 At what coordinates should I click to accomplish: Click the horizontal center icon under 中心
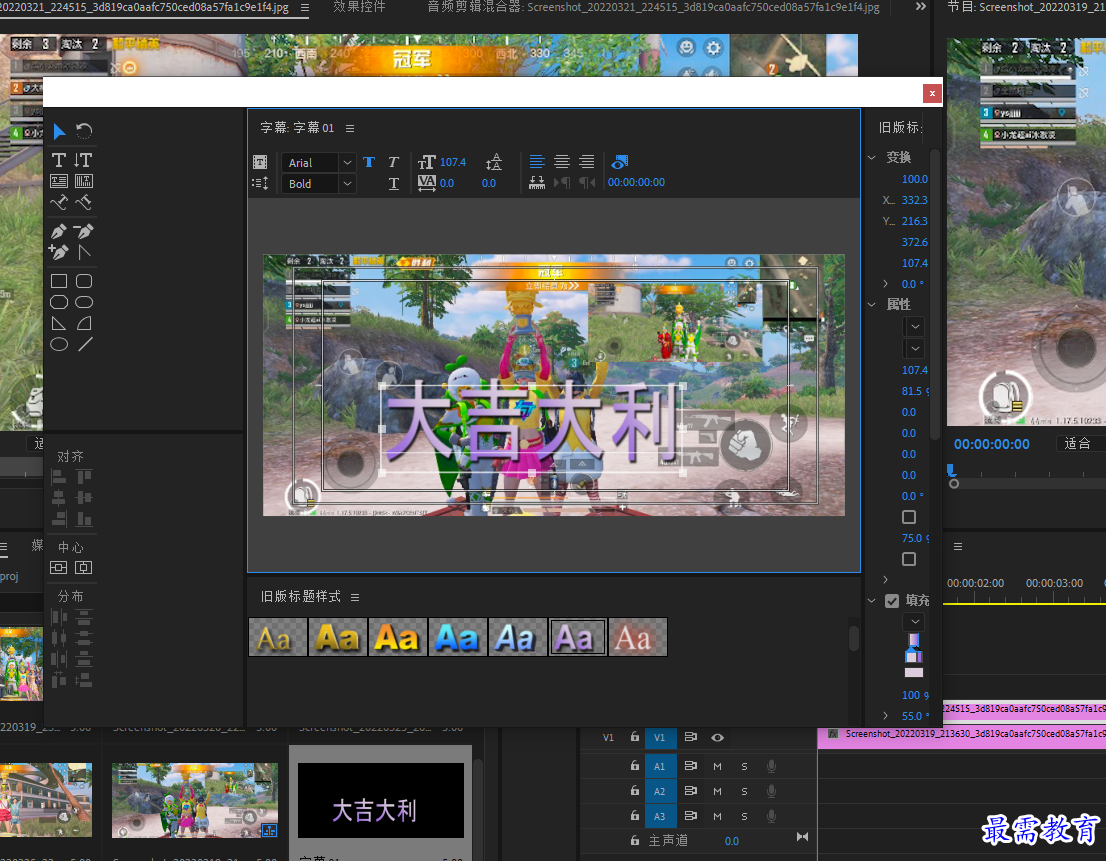click(x=59, y=568)
